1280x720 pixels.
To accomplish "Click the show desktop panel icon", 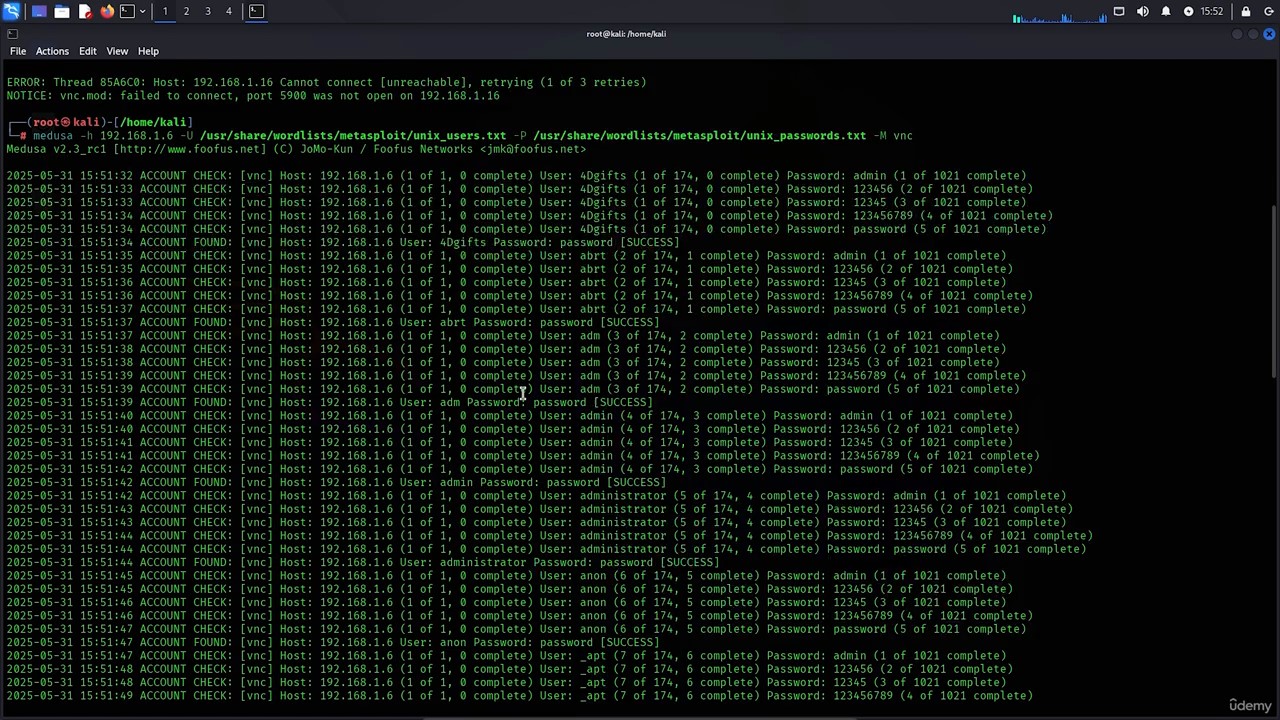I will [x=39, y=11].
